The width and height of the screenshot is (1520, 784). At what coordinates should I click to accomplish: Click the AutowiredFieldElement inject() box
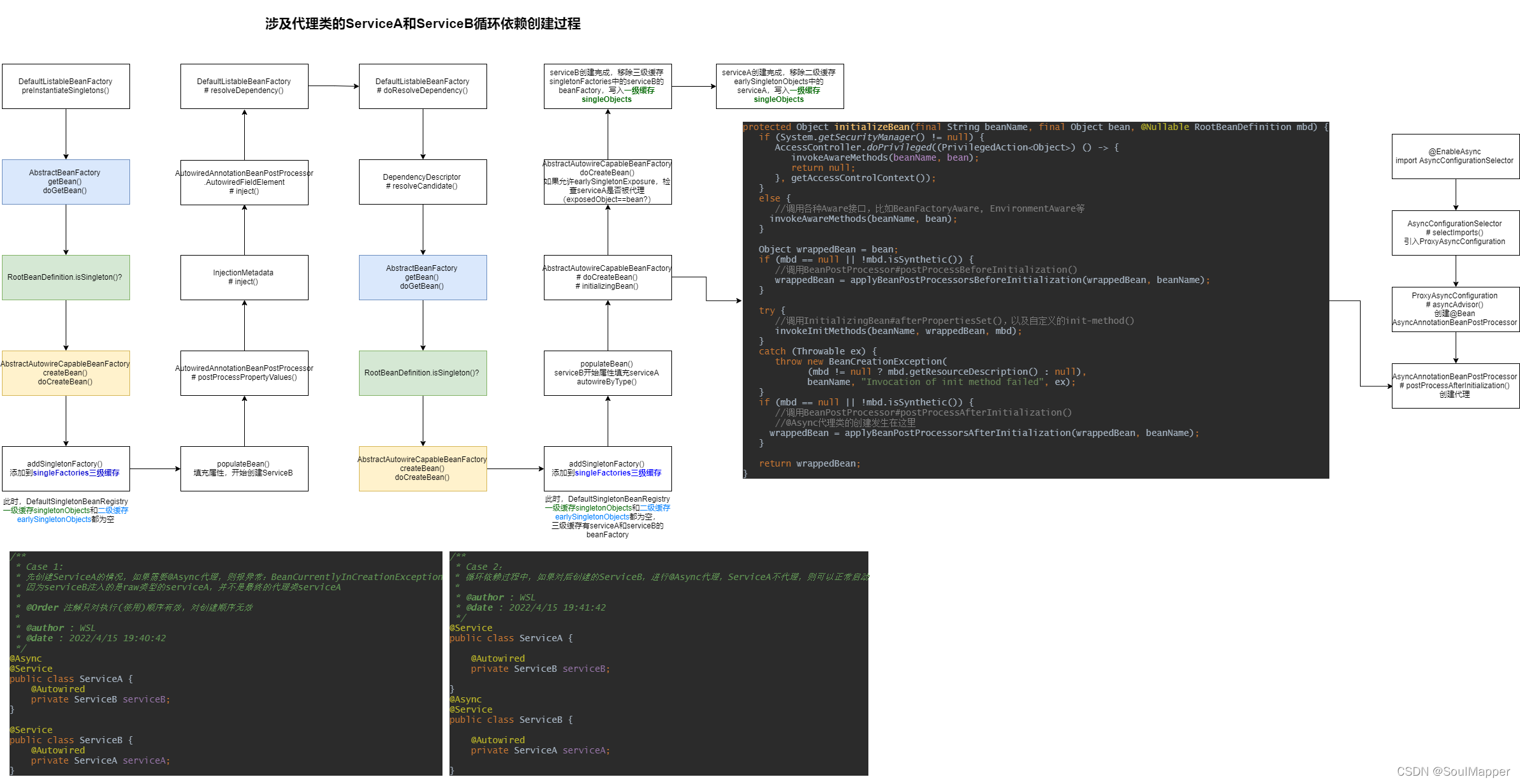[244, 182]
